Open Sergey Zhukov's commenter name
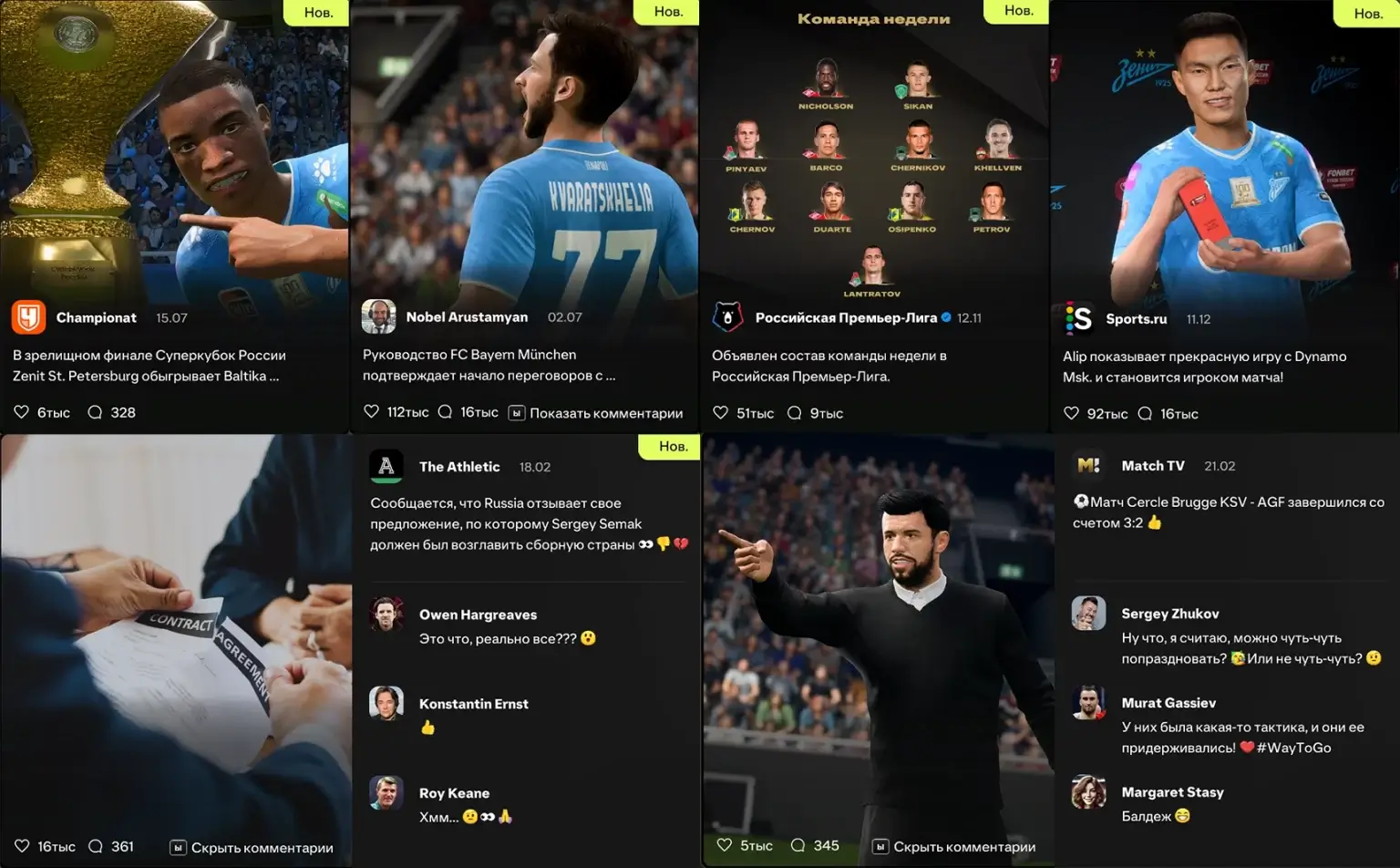The height and width of the screenshot is (868, 1400). click(1170, 614)
